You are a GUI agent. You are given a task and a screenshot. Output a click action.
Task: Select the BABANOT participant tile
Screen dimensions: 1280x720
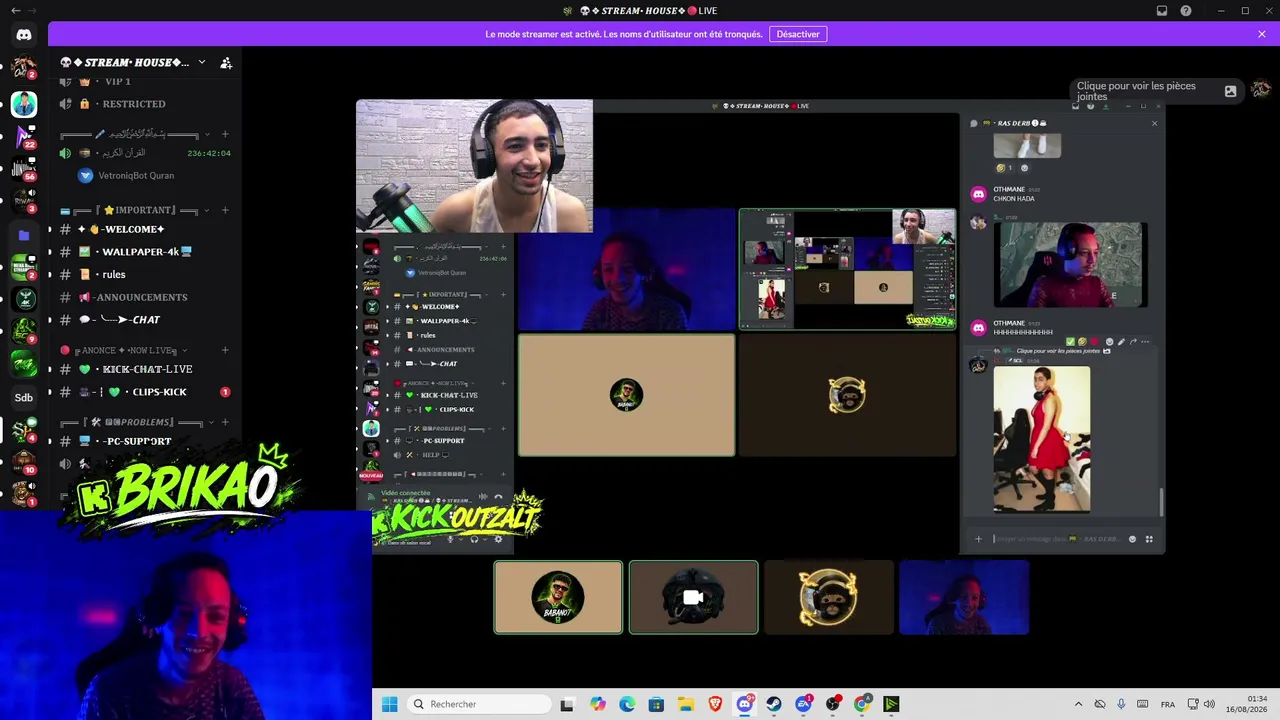pos(558,597)
